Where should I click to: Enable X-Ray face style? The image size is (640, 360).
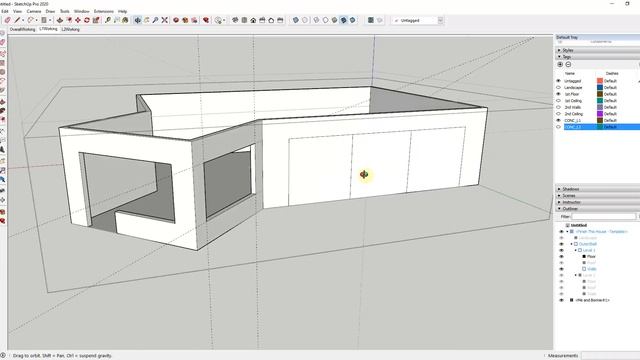(296, 20)
